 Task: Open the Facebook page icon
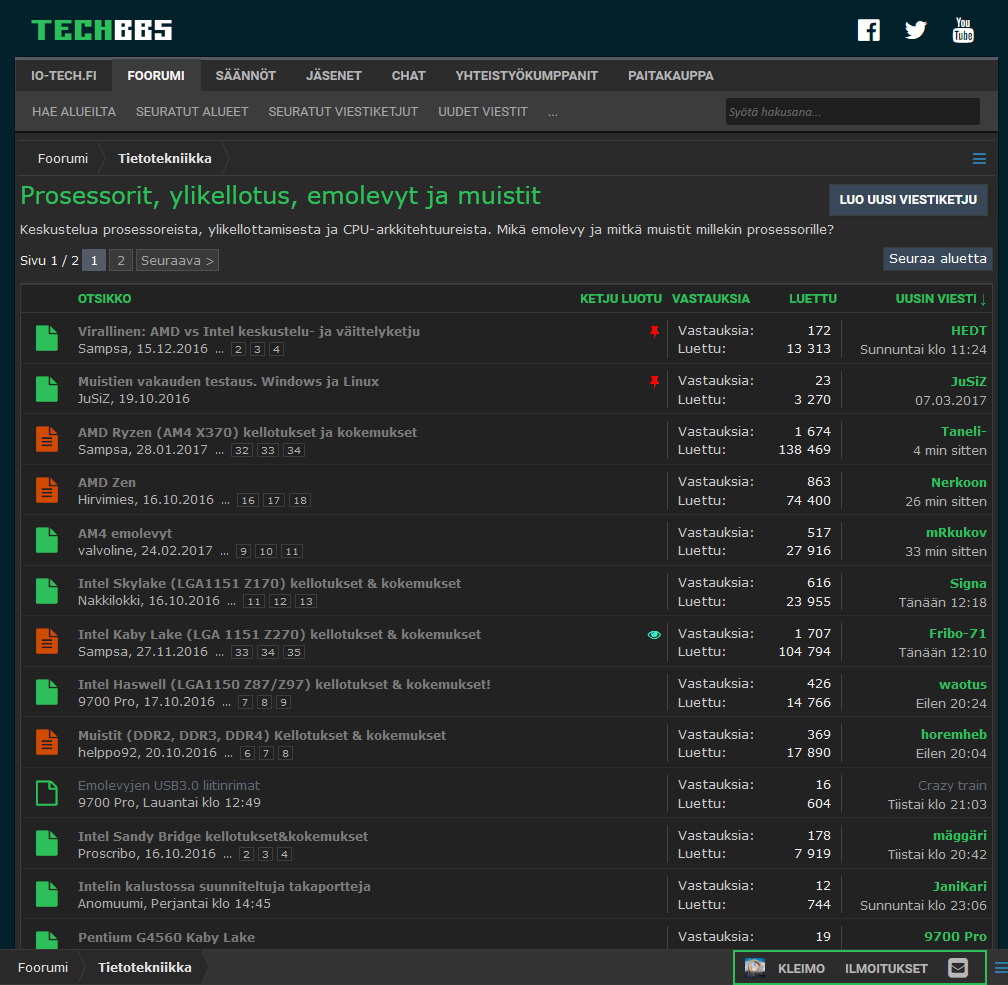(868, 30)
